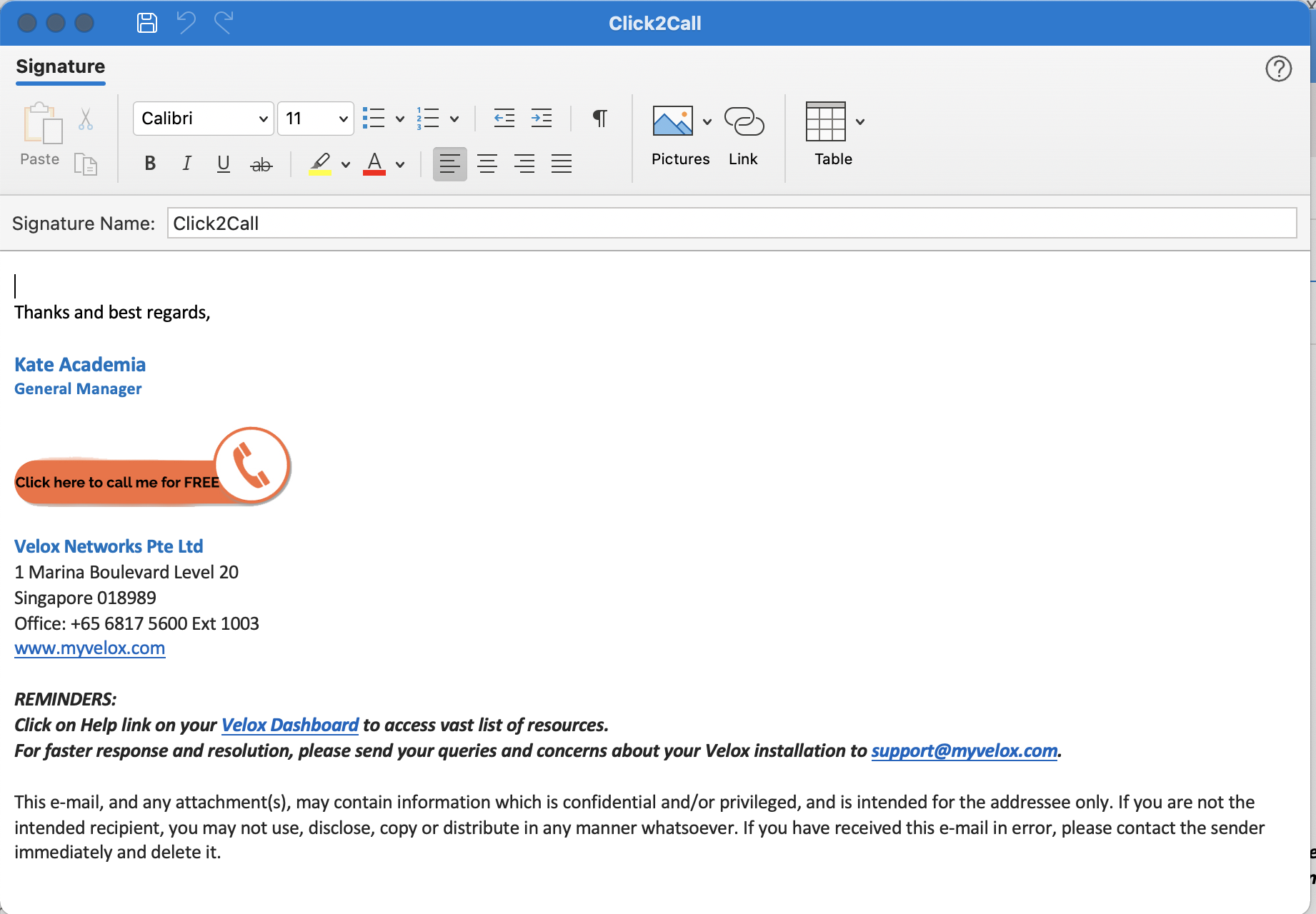
Task: Expand the bullet list style dropdown
Action: pyautogui.click(x=400, y=119)
